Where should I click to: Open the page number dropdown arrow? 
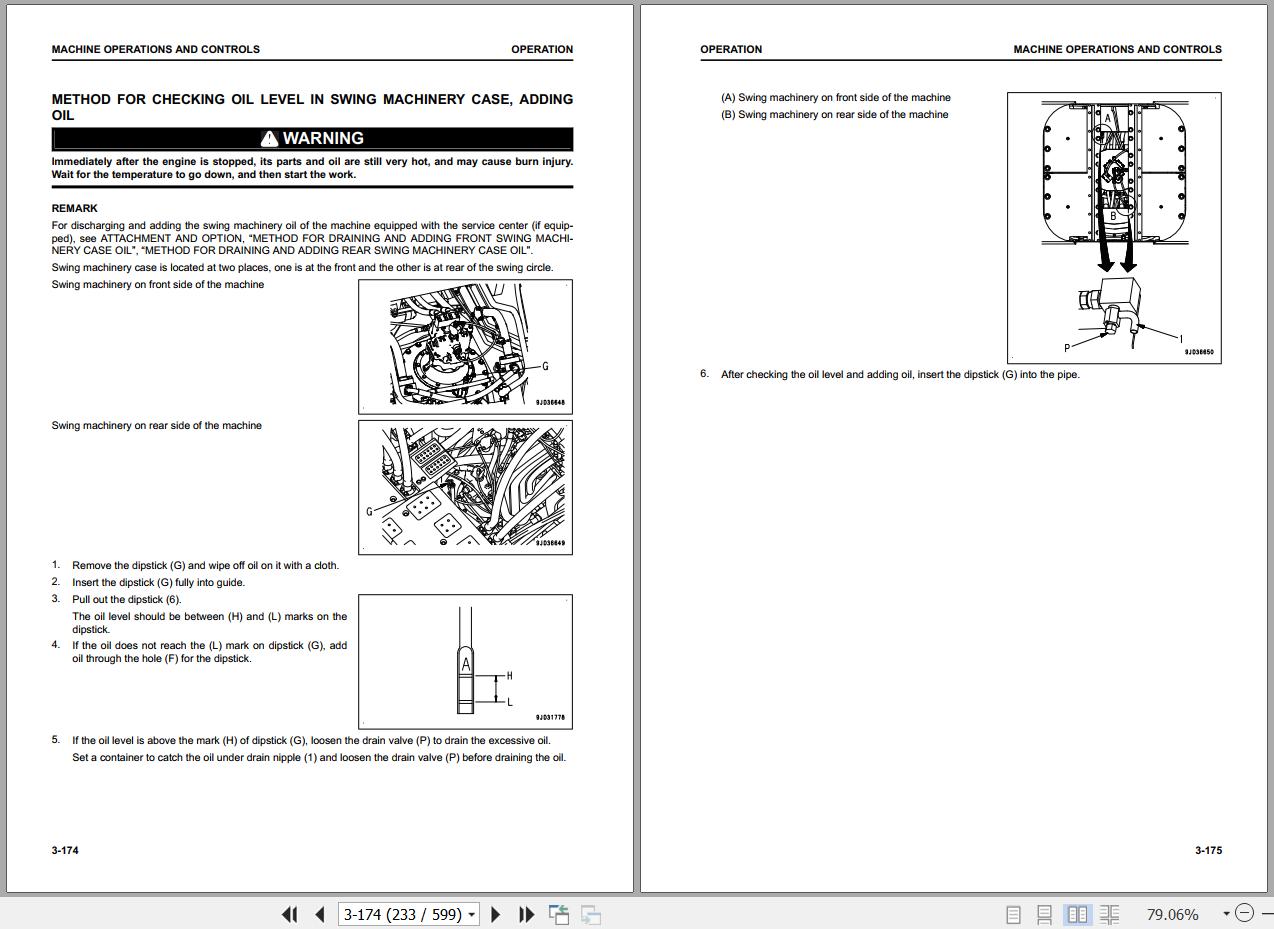471,914
